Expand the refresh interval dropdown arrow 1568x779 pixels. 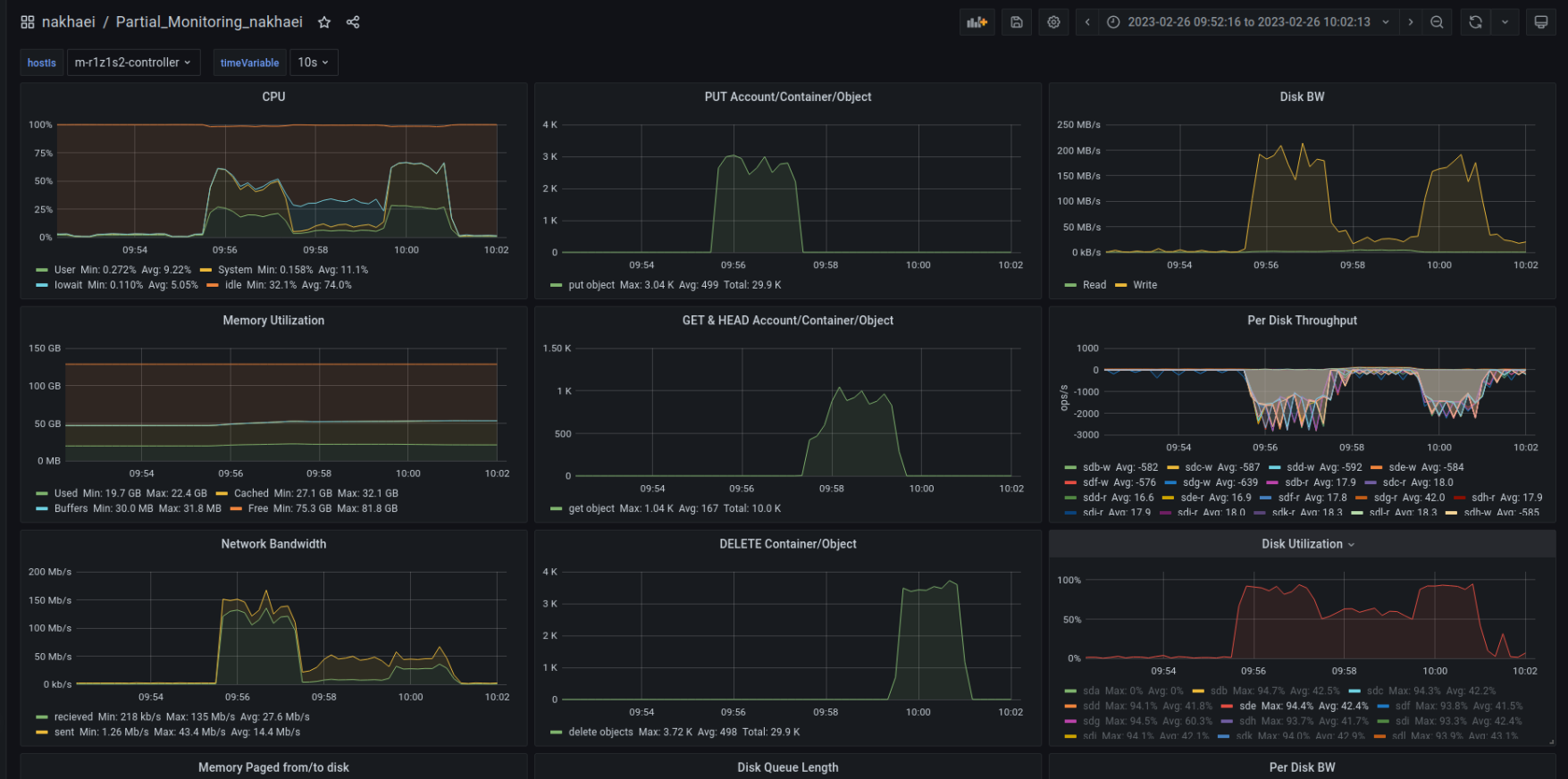coord(1505,22)
